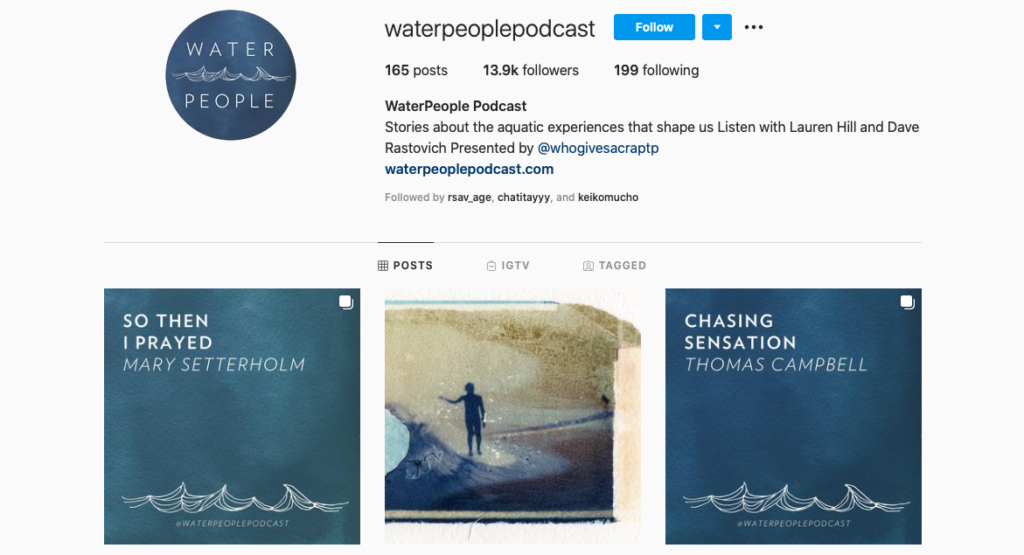Visit waterpeoplepodcast.com website link
The width and height of the screenshot is (1024, 555).
pyautogui.click(x=469, y=169)
